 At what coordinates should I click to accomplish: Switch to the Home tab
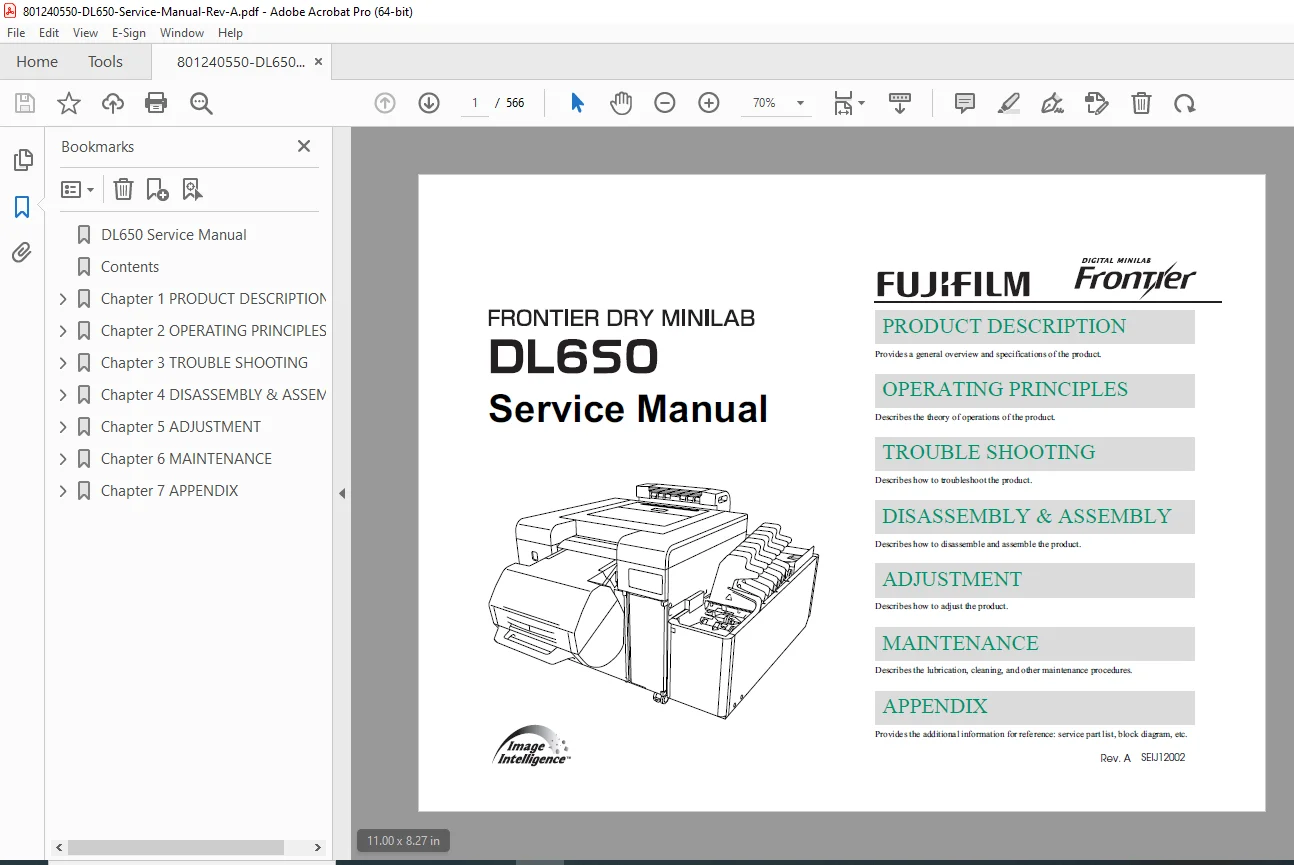click(x=37, y=62)
